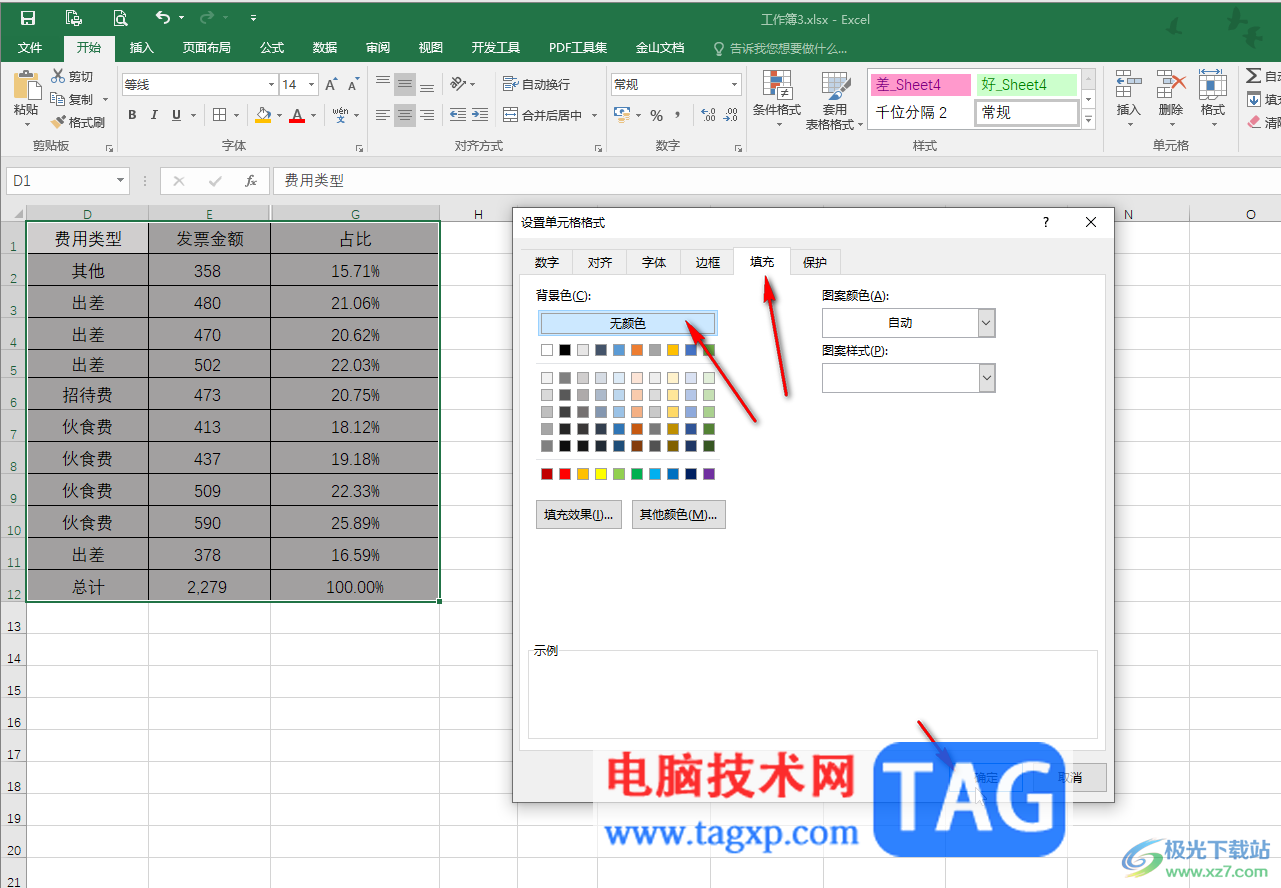The image size is (1281, 888).
Task: Open the font name dropdown (等线)
Action: [x=271, y=85]
